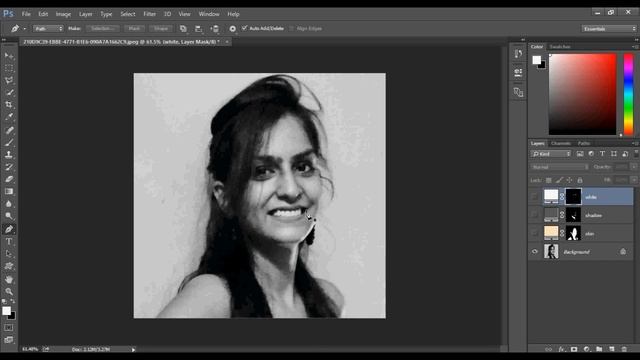
Task: Create new fill or adjustment layer
Action: click(x=587, y=349)
